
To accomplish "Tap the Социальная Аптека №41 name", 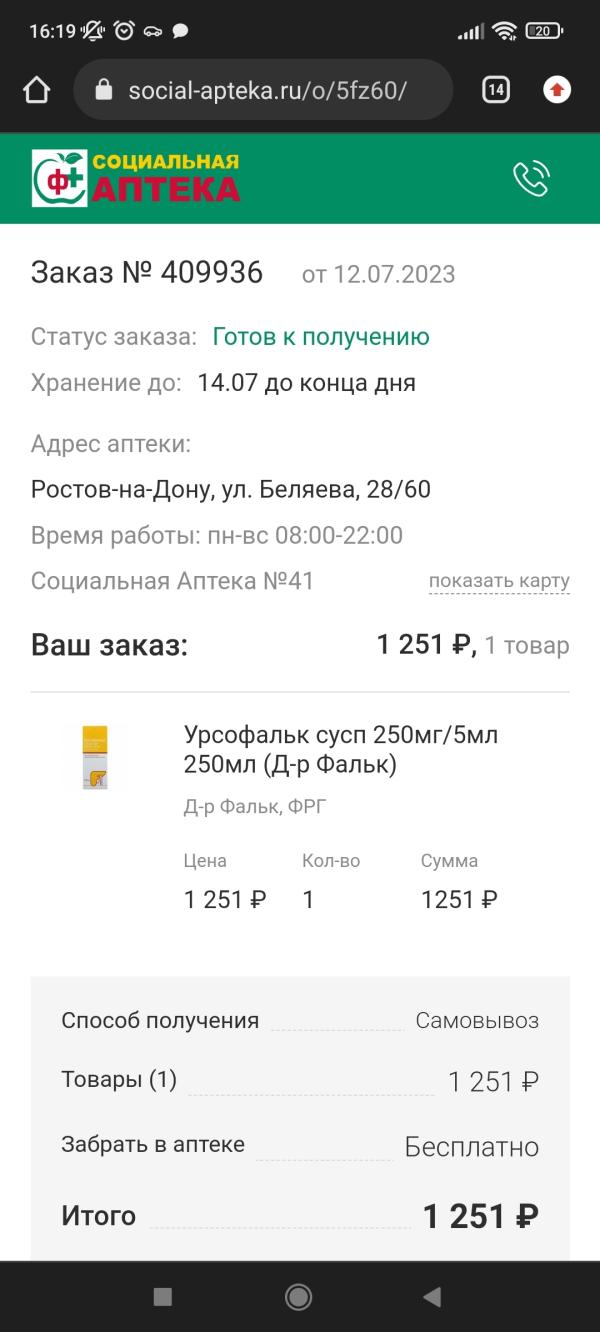I will 172,581.
